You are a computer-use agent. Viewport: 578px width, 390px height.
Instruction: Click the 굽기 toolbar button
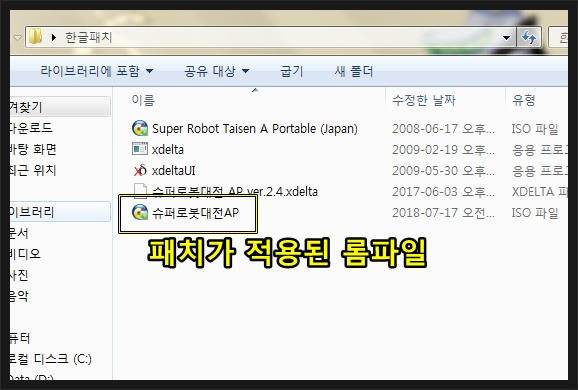coord(292,71)
